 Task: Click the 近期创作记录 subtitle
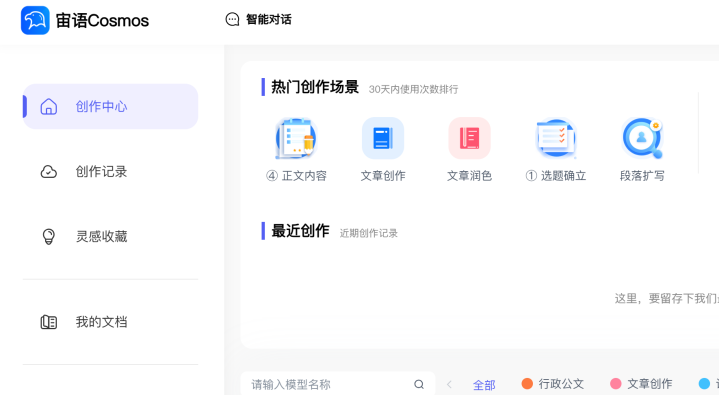(369, 234)
